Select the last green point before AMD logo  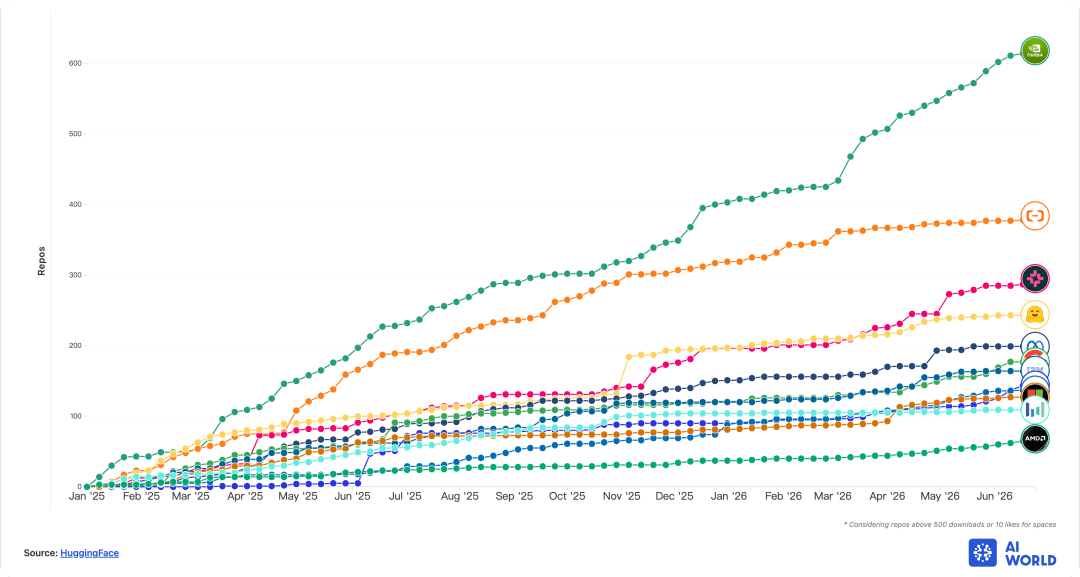[x=1011, y=443]
